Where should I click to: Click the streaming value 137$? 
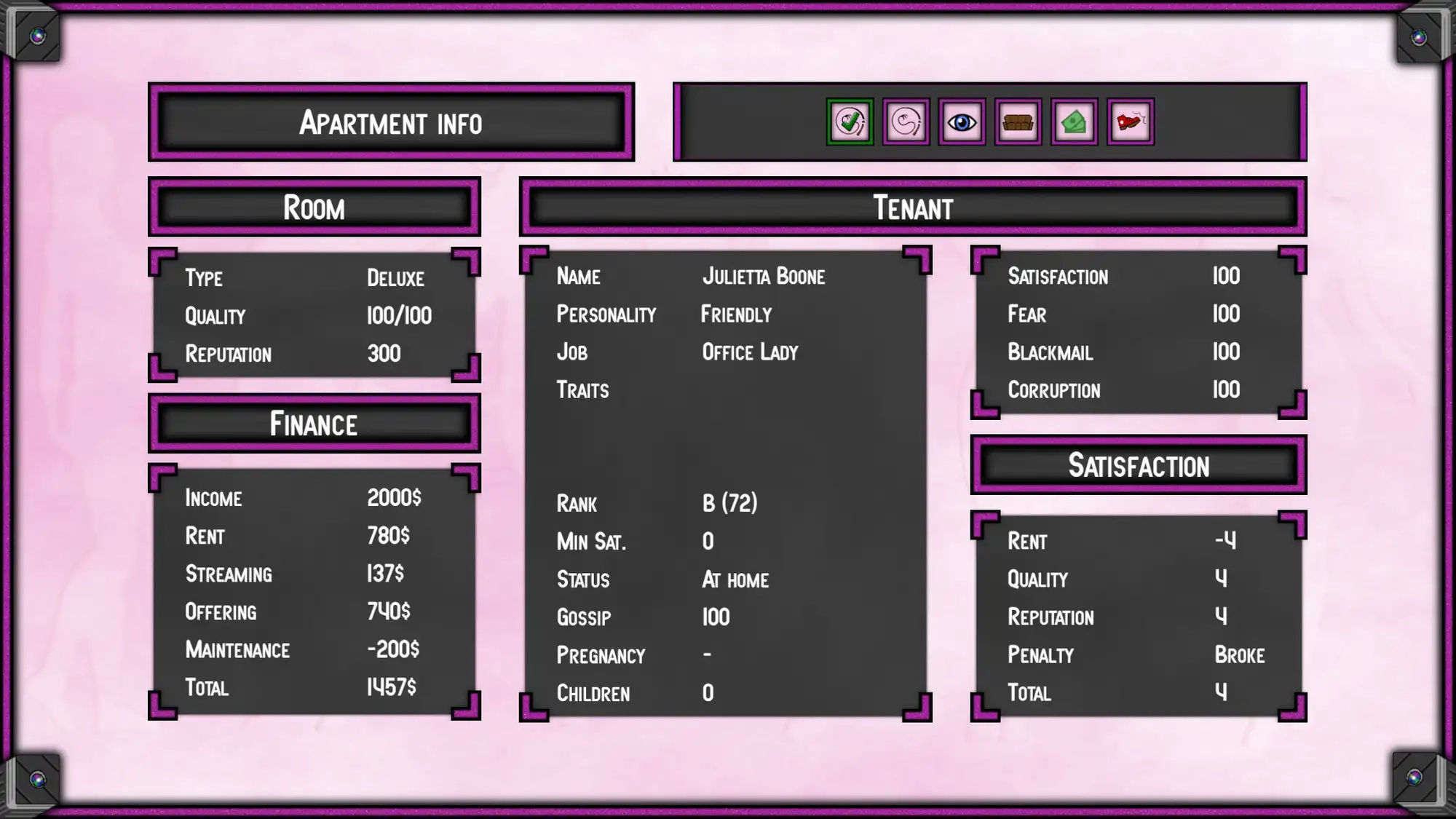point(385,574)
